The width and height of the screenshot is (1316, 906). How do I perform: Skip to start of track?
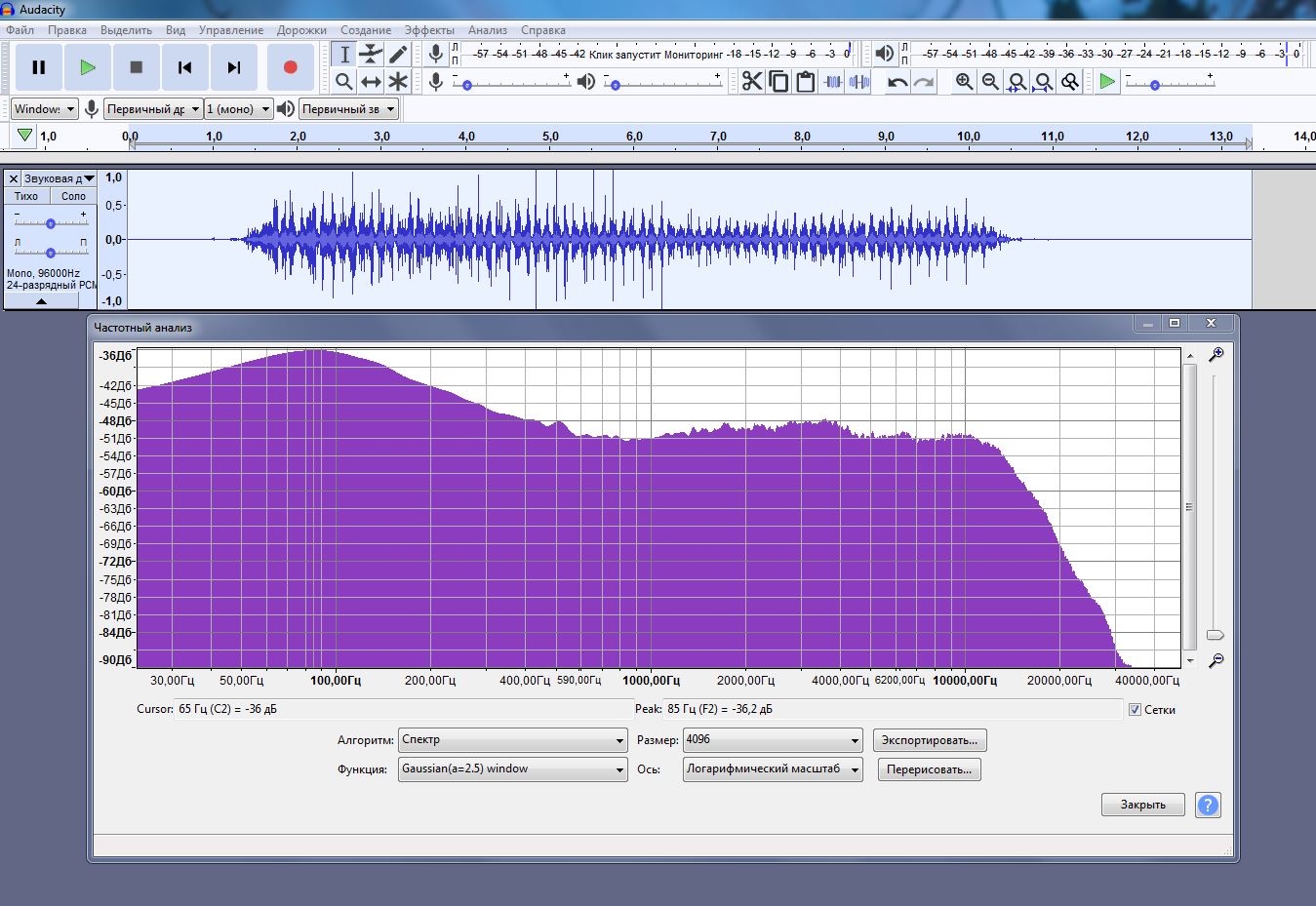coord(184,67)
